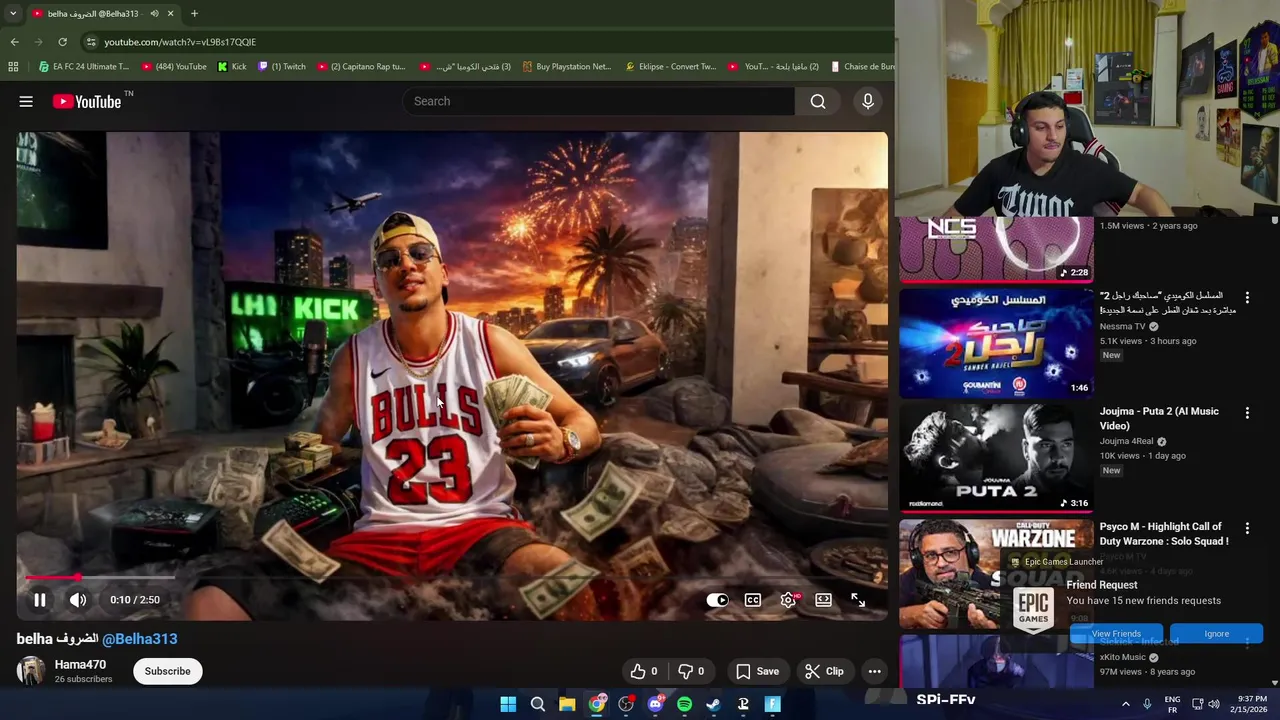The width and height of the screenshot is (1280, 720).
Task: Open Windows taskbar search
Action: point(538,704)
